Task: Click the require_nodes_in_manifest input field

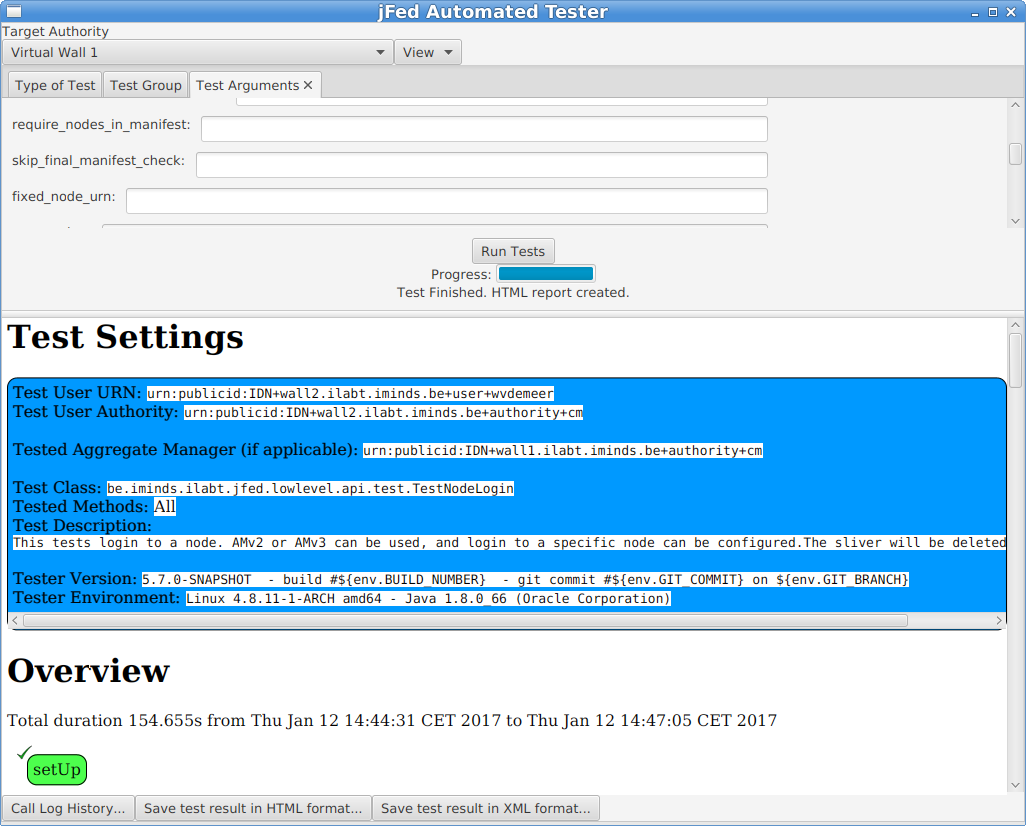Action: point(484,129)
